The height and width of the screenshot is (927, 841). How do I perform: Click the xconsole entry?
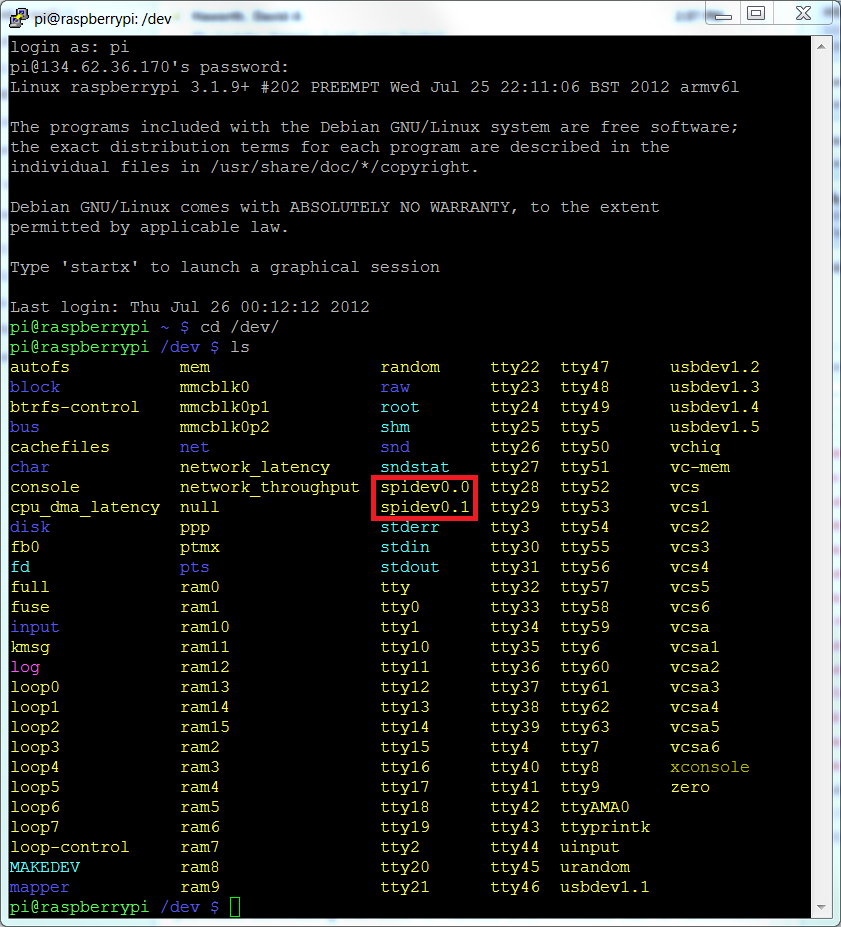click(710, 767)
